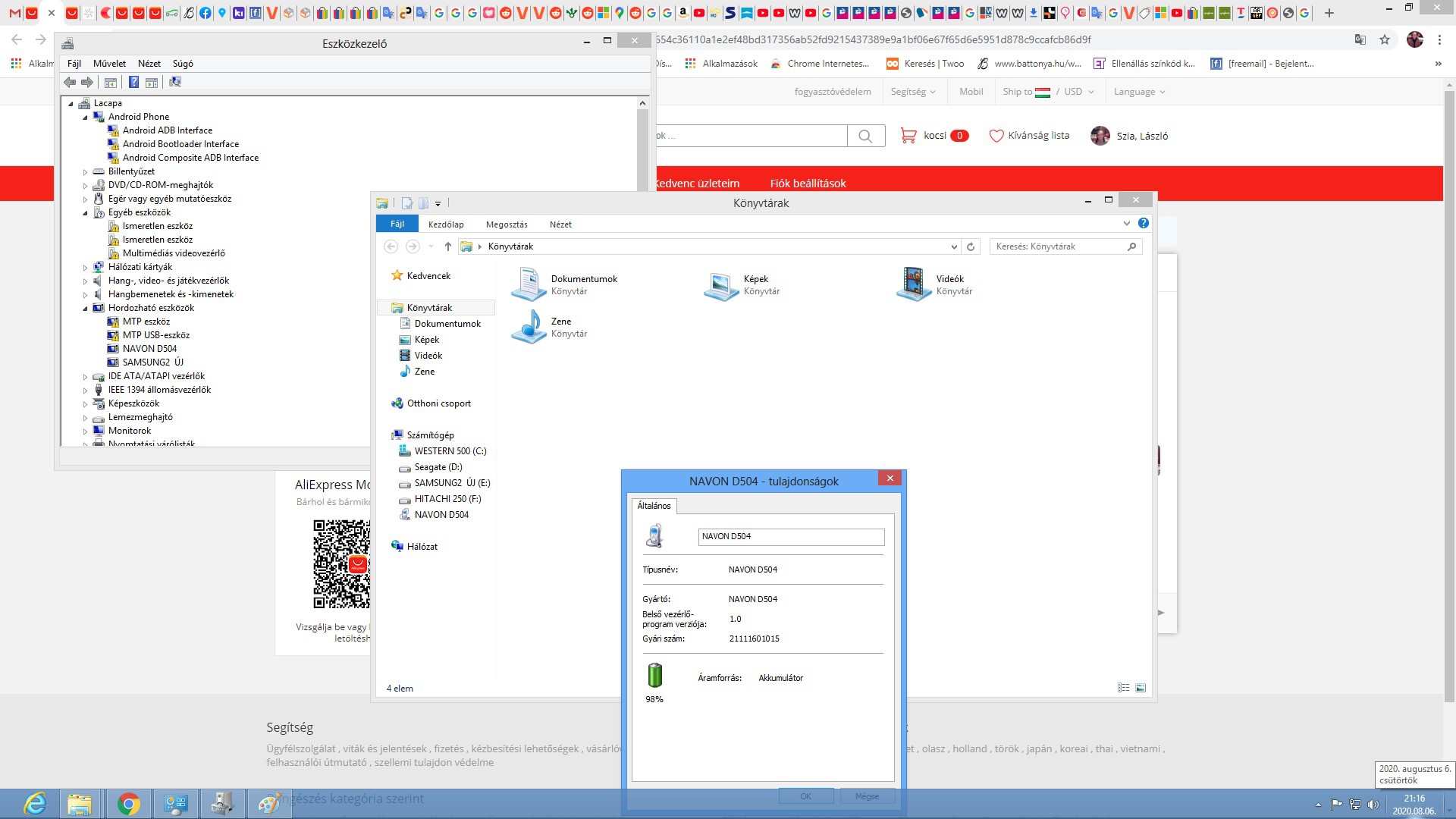
Task: Collapse the Android Phone tree node
Action: tap(85, 117)
